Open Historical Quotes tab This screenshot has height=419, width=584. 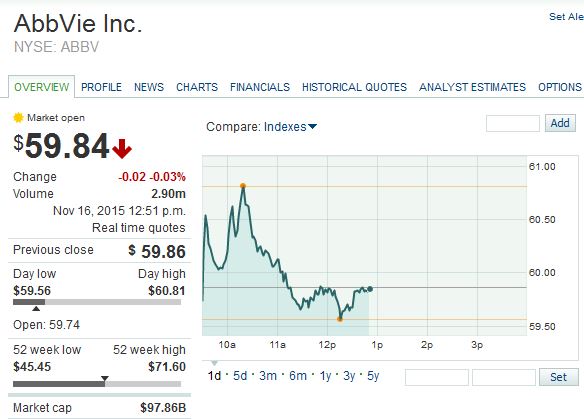[354, 87]
